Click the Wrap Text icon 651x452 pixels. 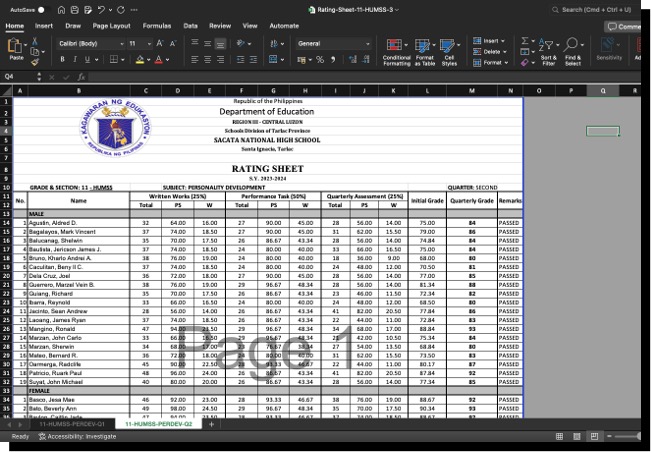pos(274,44)
